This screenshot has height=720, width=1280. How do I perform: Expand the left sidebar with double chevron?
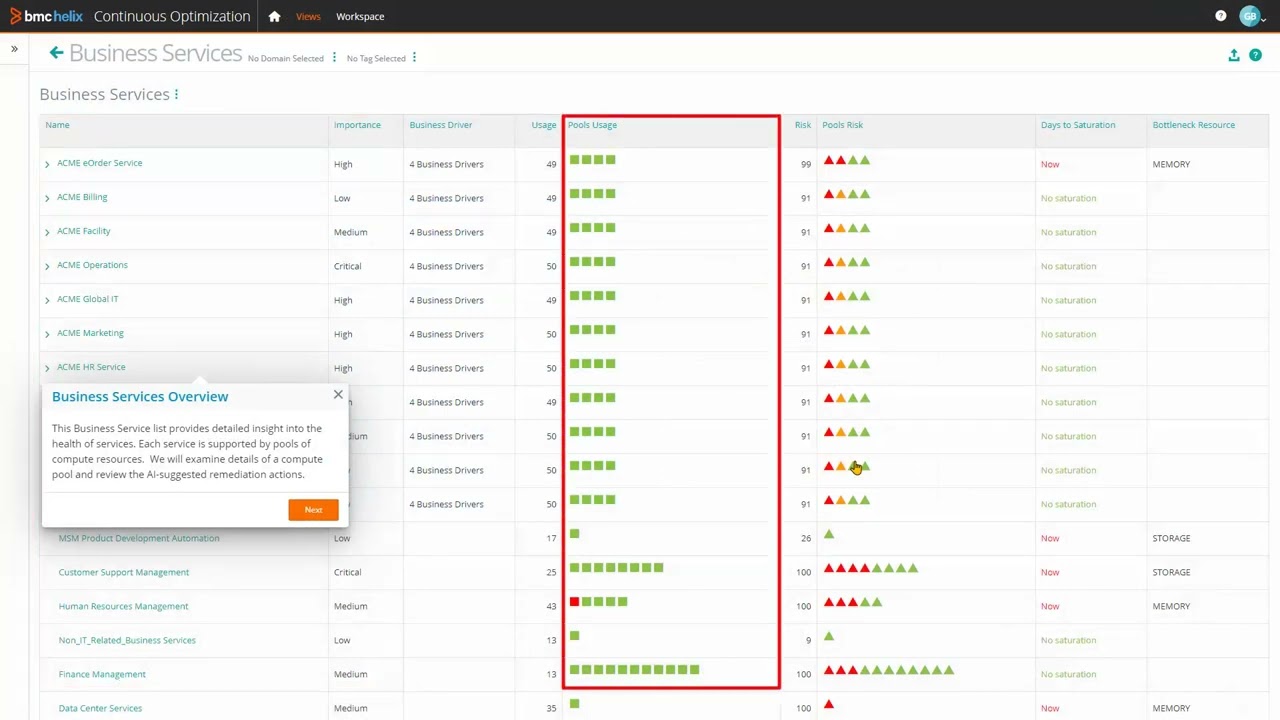tap(14, 48)
